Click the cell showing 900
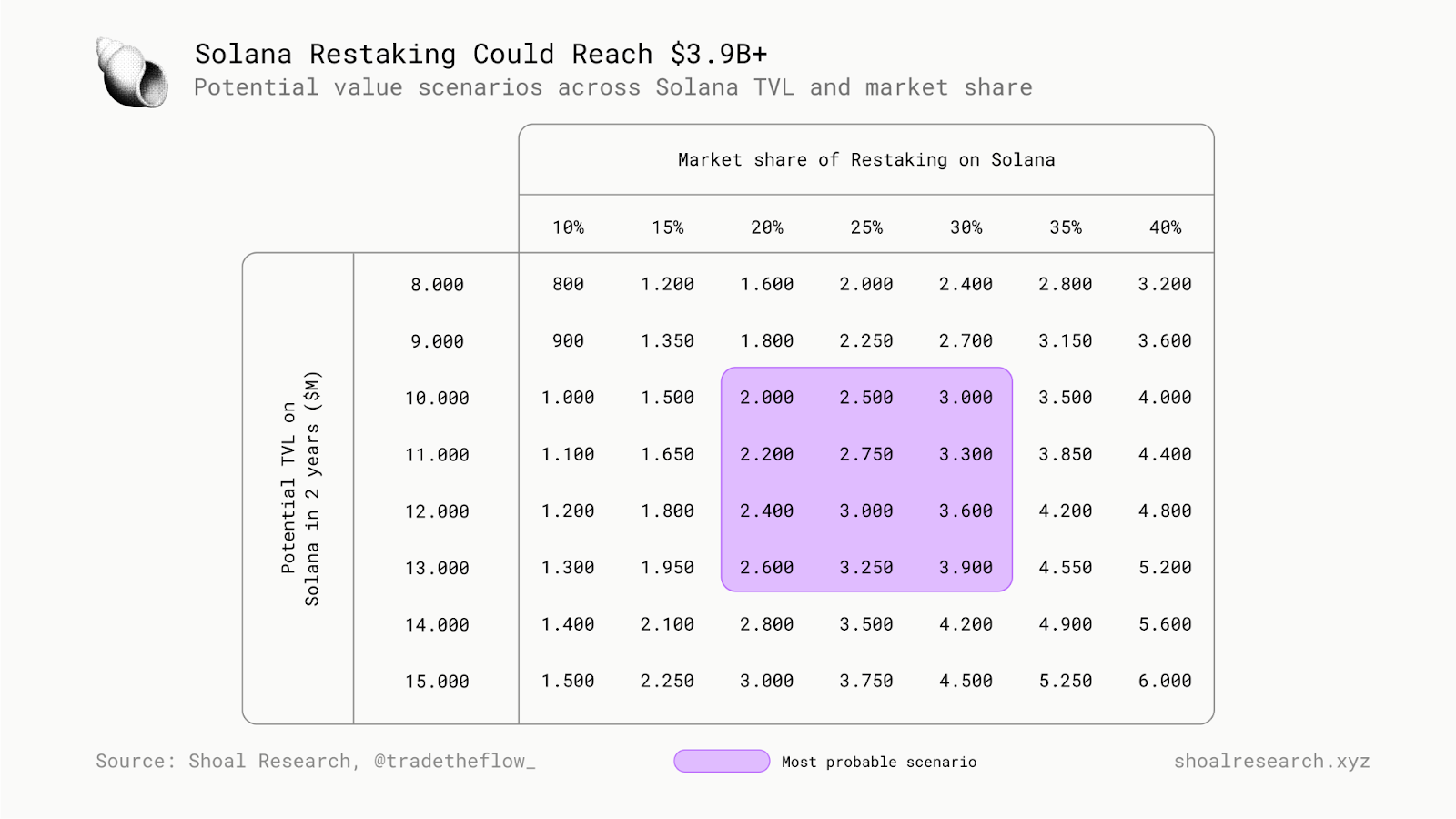This screenshot has height=819, width=1456. [x=568, y=340]
